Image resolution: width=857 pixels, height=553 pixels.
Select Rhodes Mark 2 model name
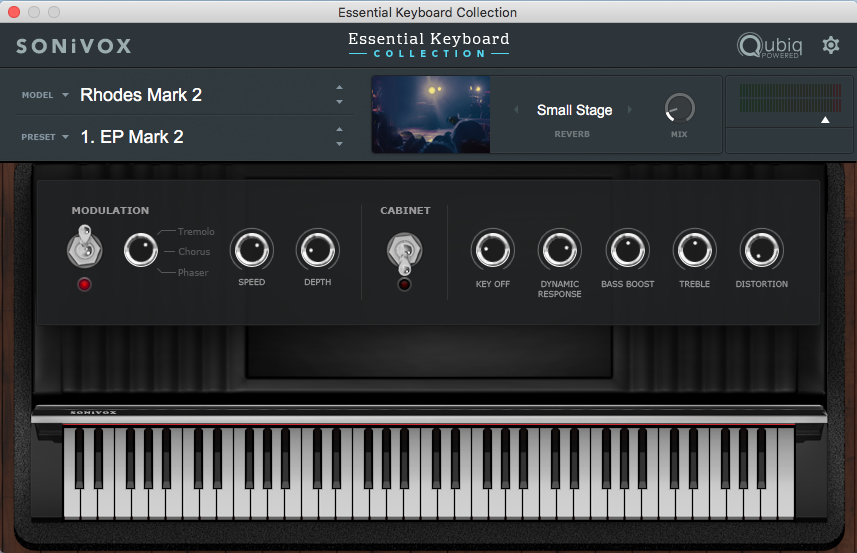141,95
